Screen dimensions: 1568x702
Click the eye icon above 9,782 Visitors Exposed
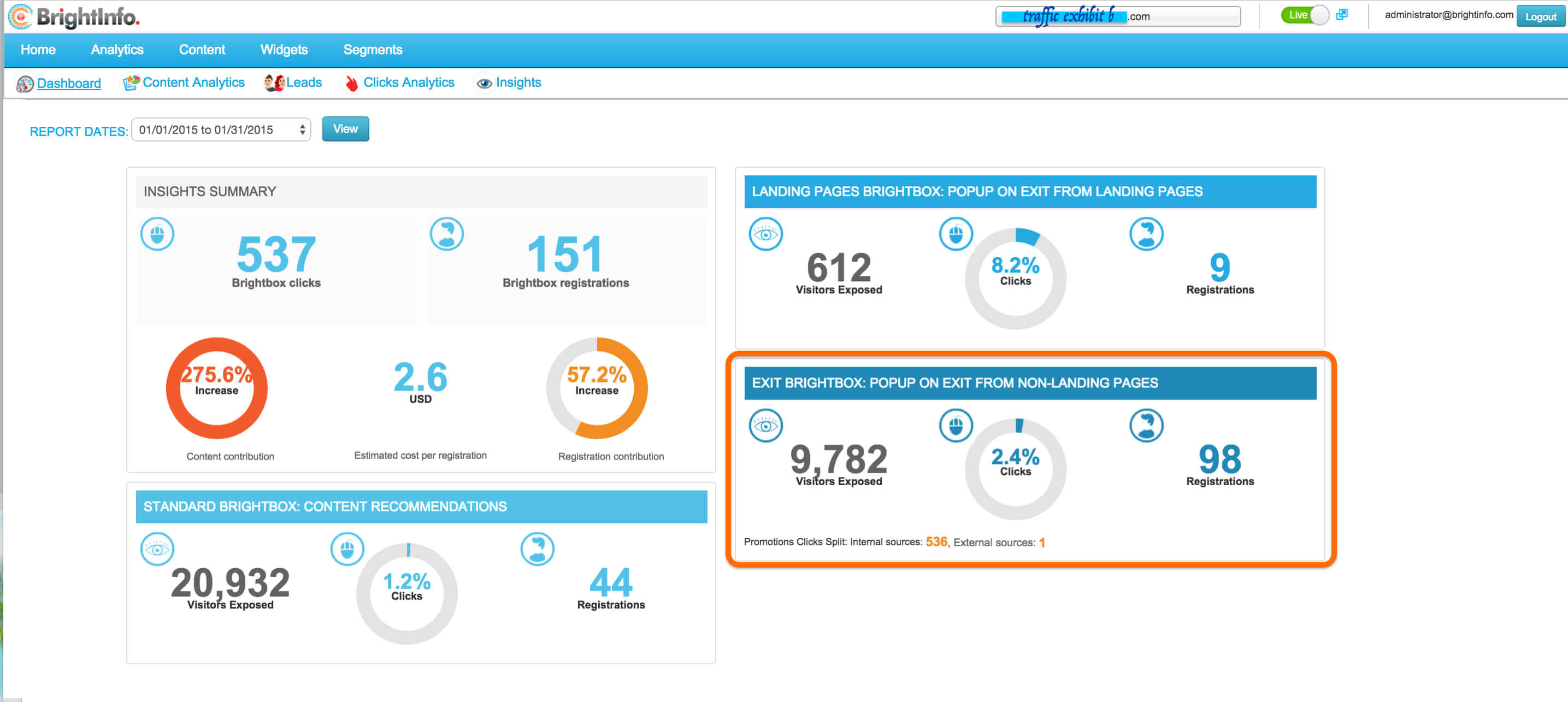point(766,426)
